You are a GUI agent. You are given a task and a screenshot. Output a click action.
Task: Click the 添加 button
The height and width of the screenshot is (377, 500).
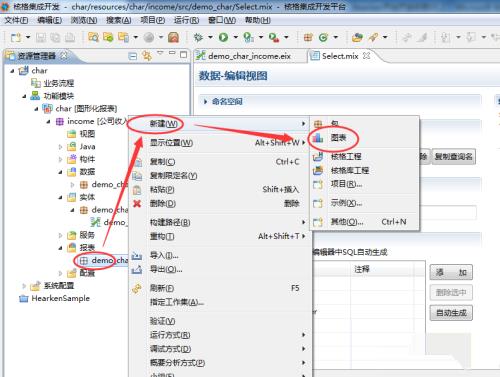pos(451,272)
